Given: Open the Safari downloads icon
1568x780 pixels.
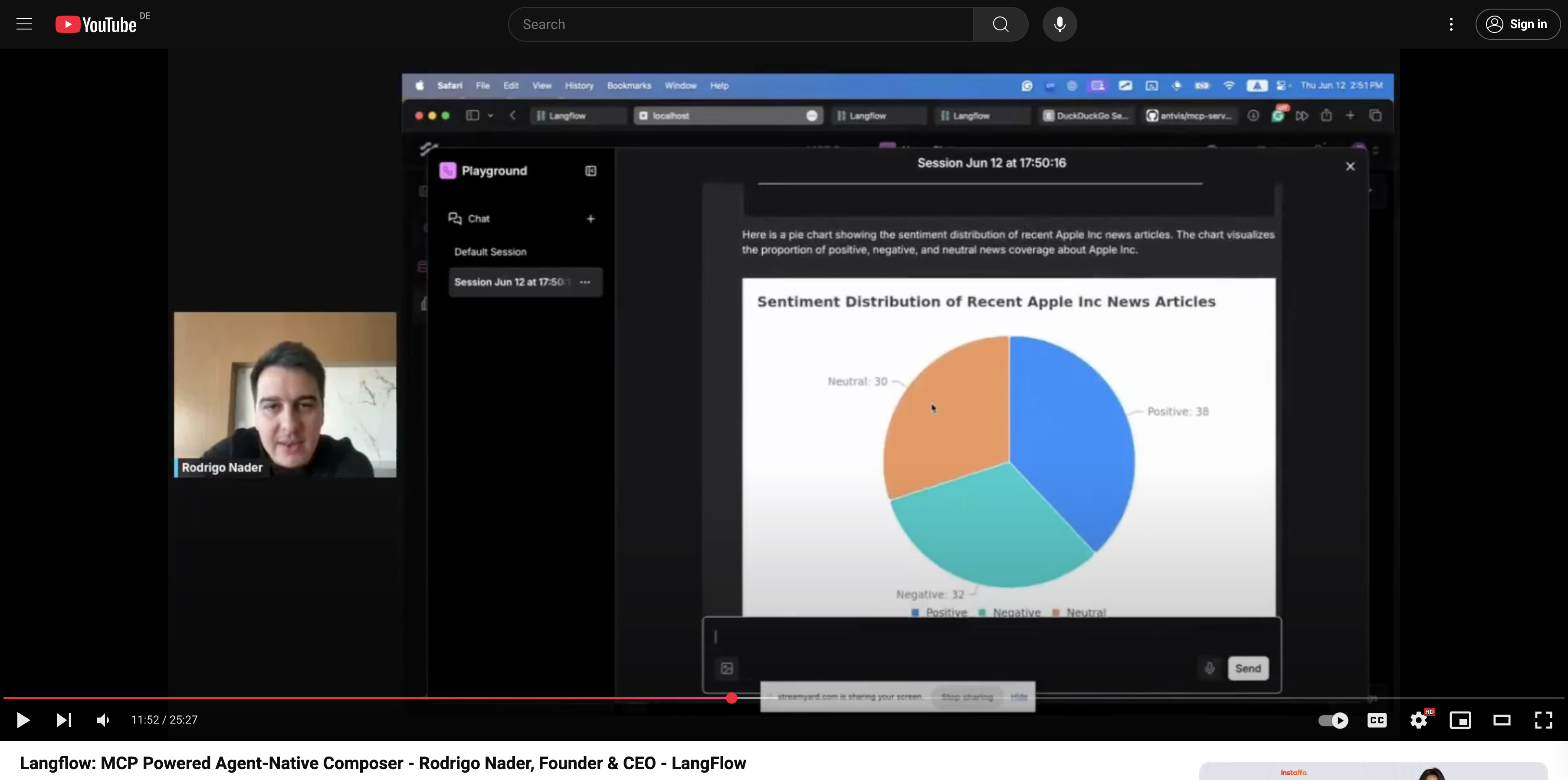Looking at the screenshot, I should point(1253,115).
